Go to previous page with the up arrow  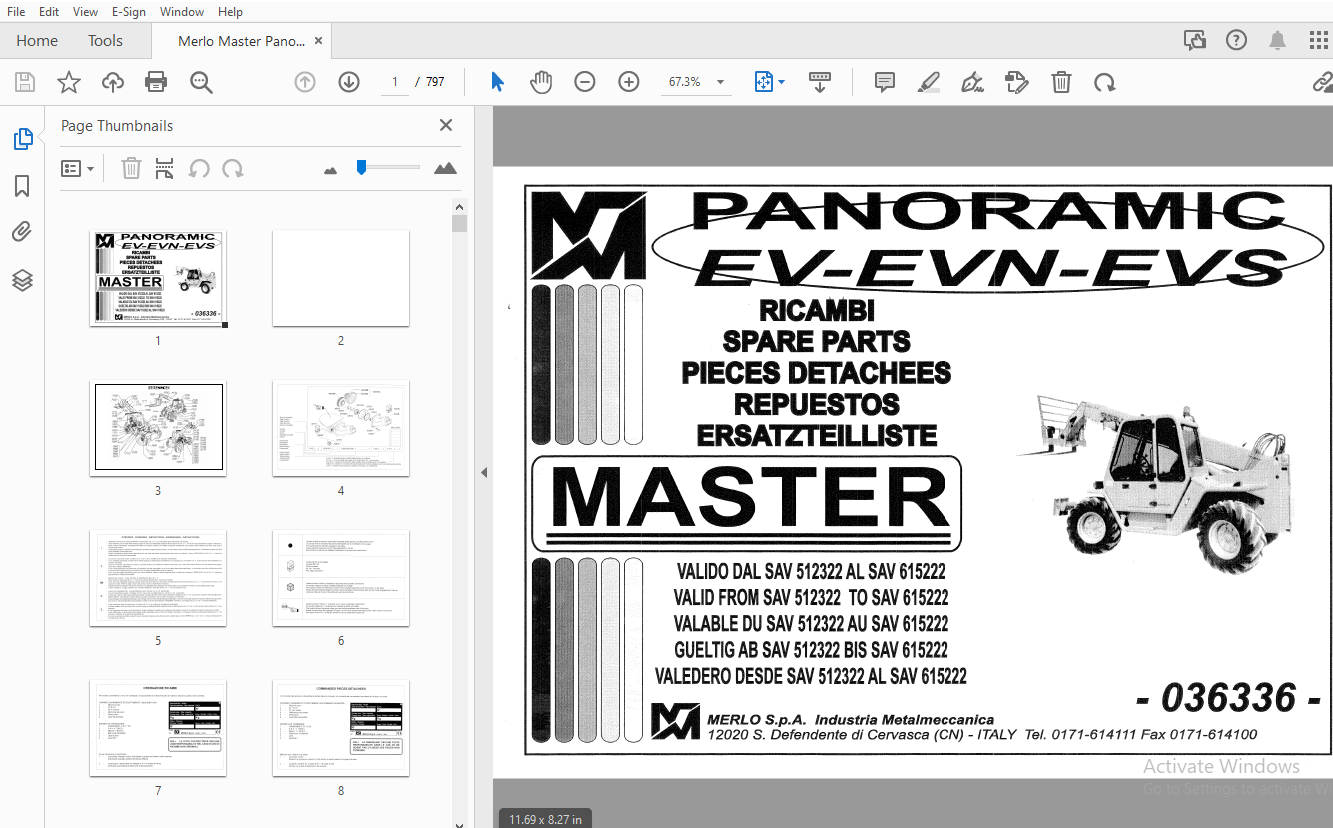tap(305, 82)
